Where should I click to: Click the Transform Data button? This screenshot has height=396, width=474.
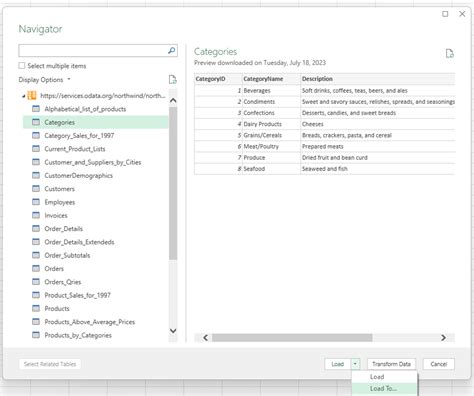point(391,364)
